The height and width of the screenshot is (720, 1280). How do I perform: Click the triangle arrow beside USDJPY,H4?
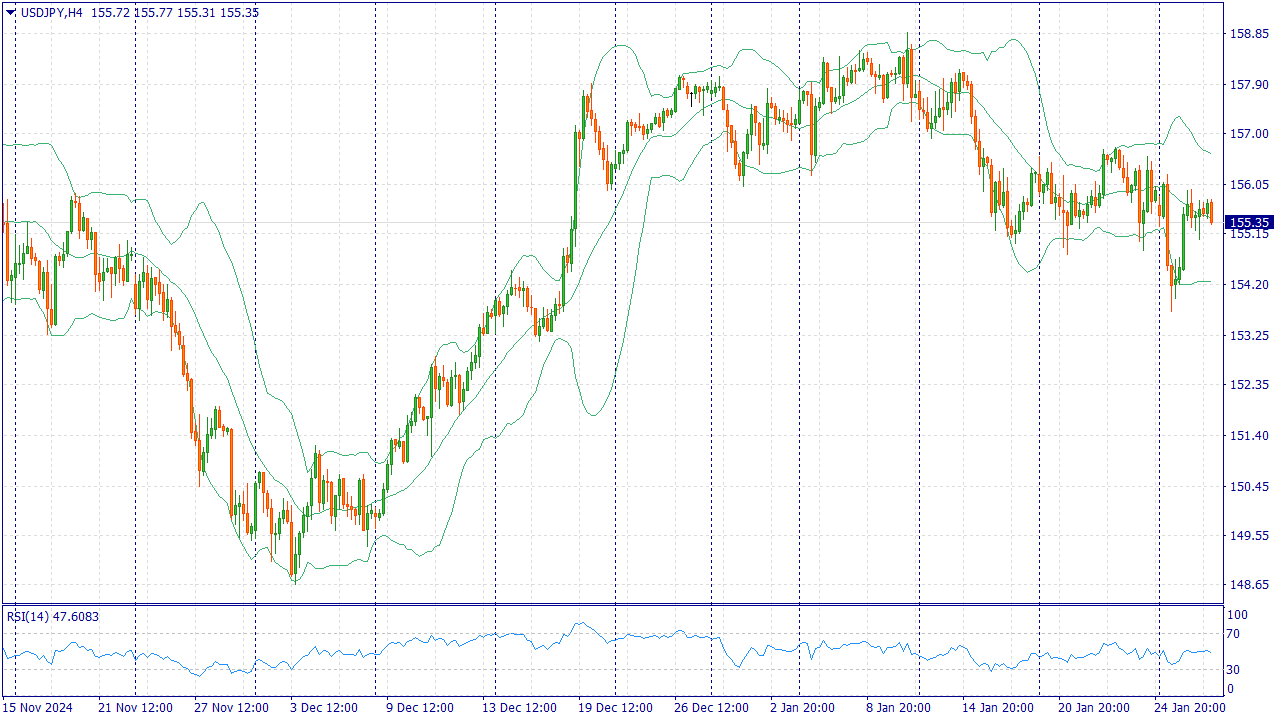pos(10,11)
